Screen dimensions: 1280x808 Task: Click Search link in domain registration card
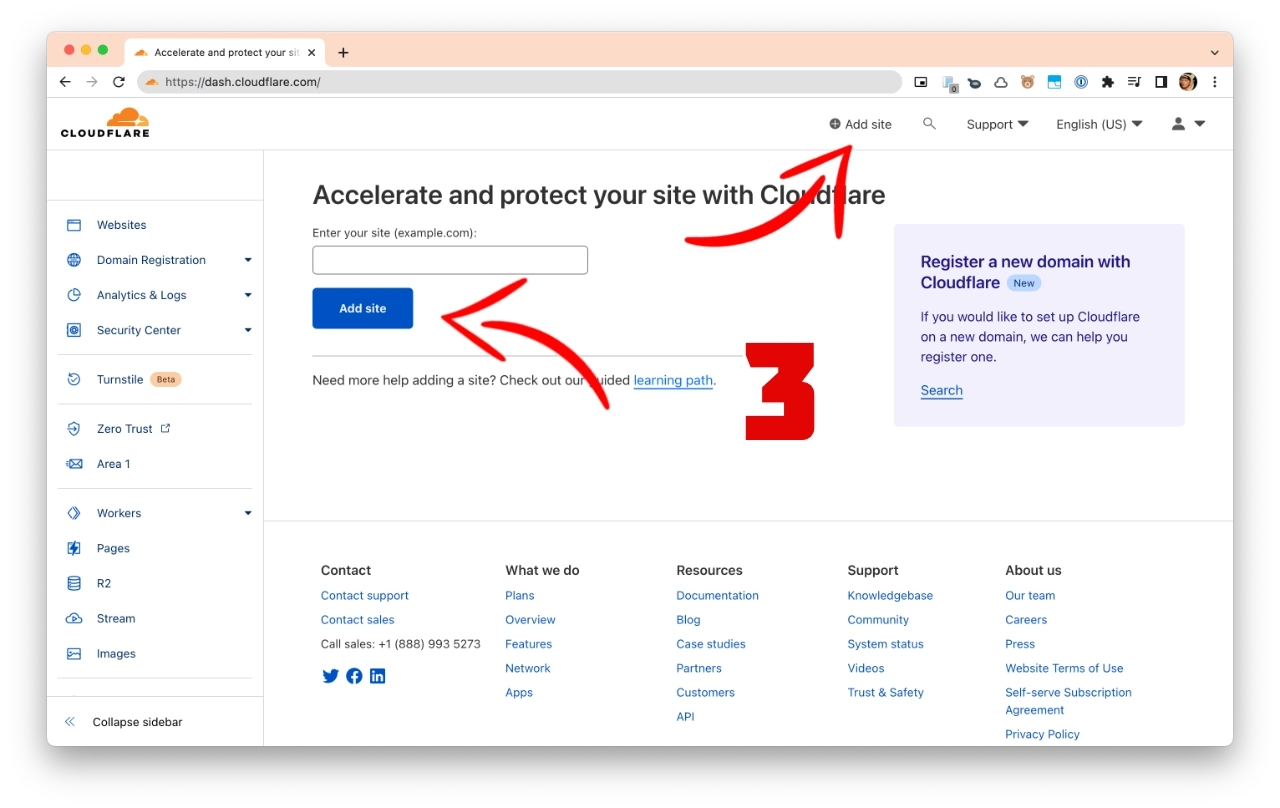[941, 390]
